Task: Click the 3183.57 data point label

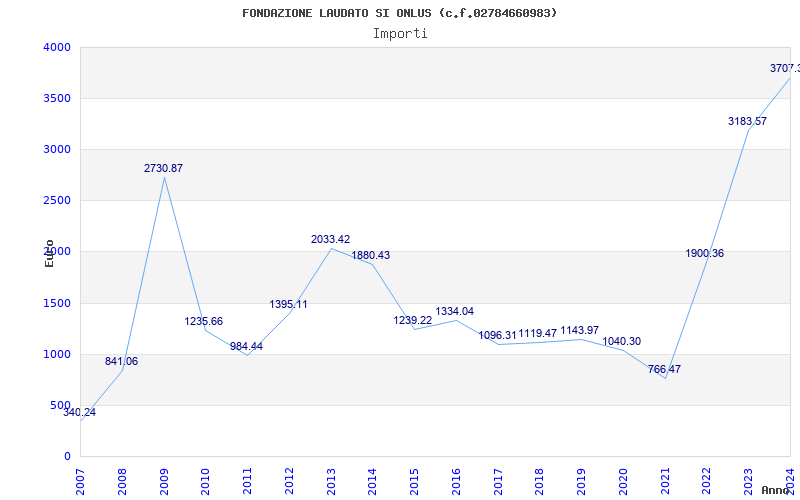Action: pos(747,121)
